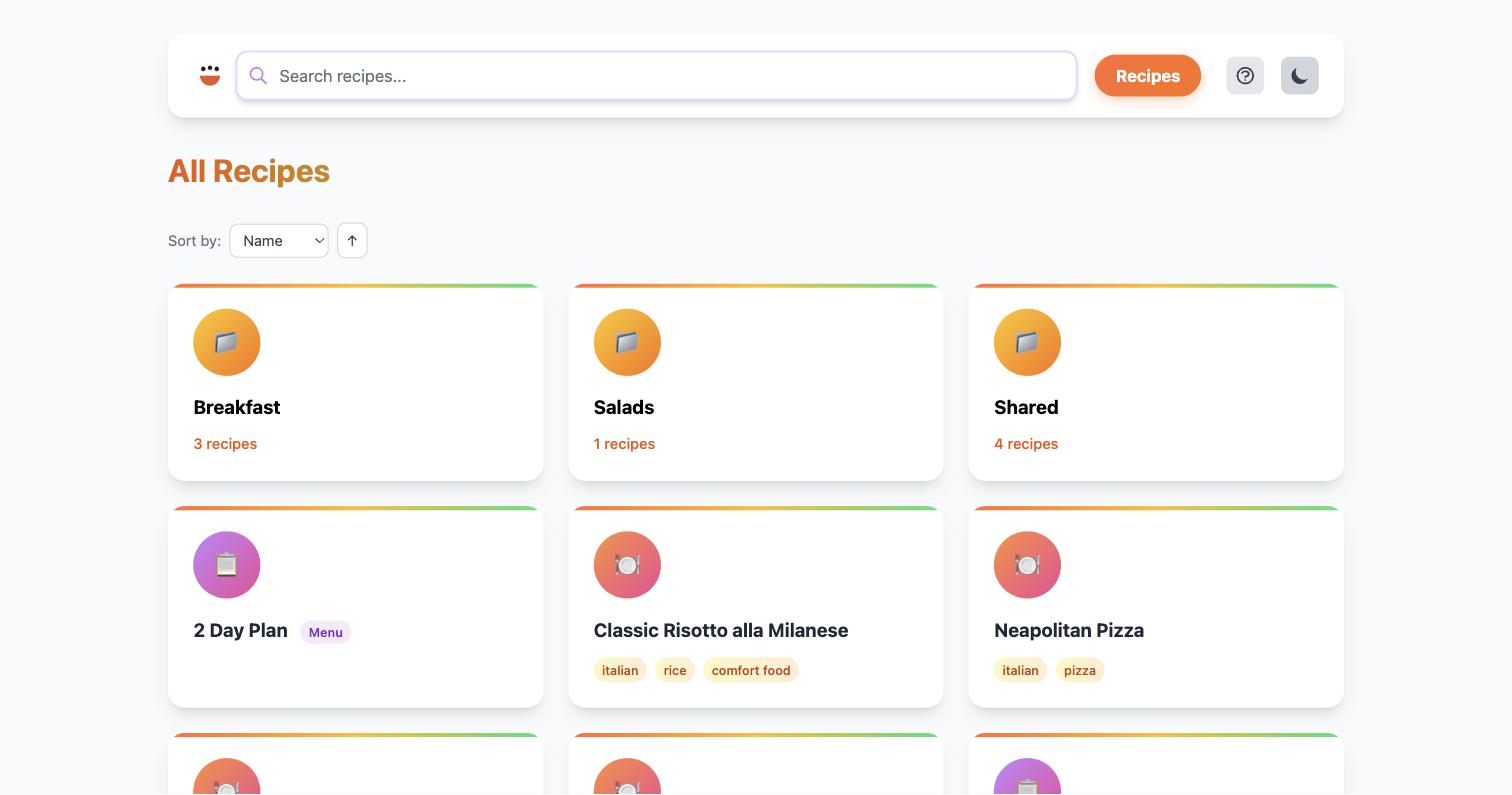The image size is (1512, 795).
Task: Click the comfort food tag
Action: click(x=751, y=670)
